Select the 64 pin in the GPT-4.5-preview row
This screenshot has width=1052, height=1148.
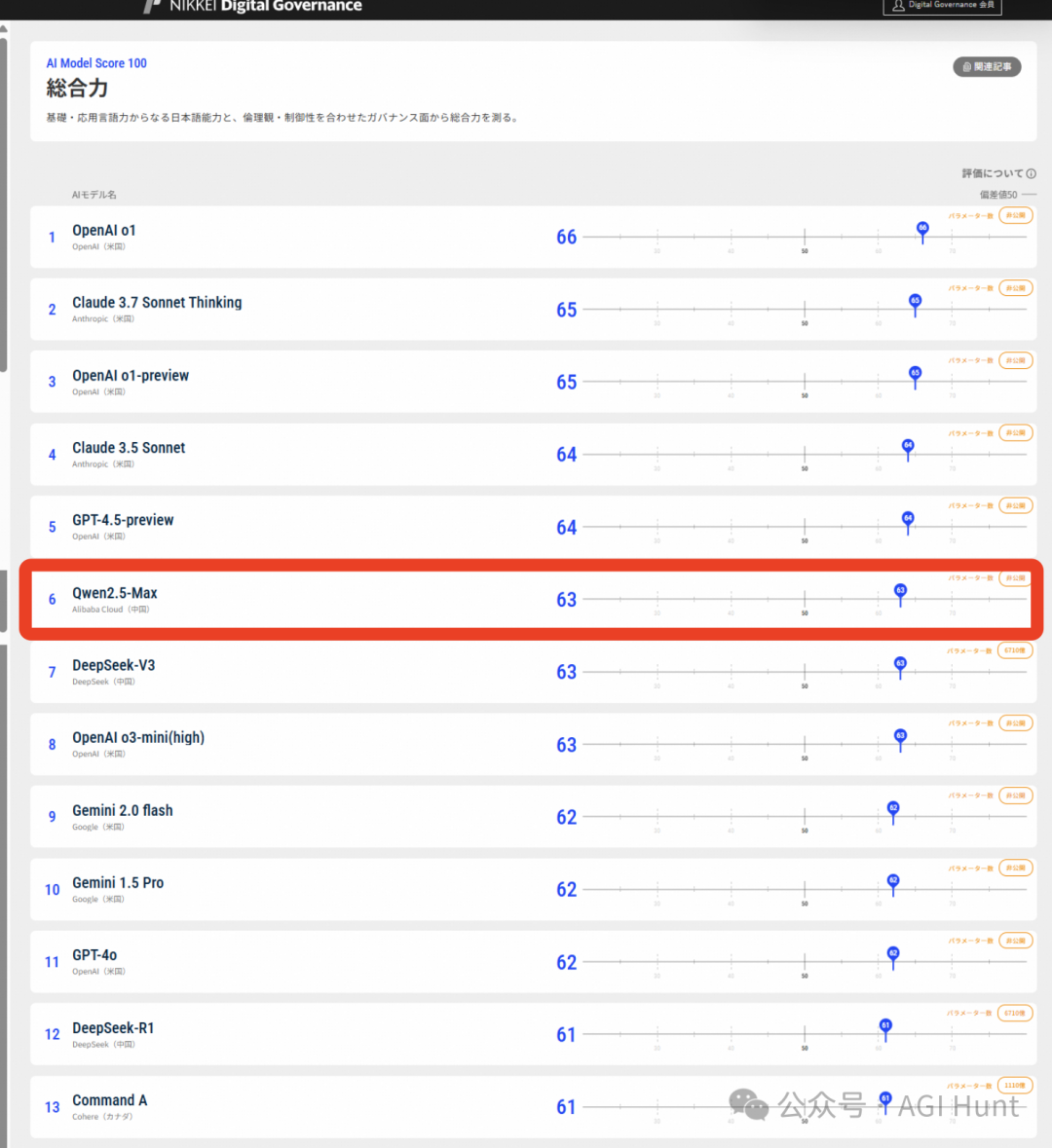[908, 521]
